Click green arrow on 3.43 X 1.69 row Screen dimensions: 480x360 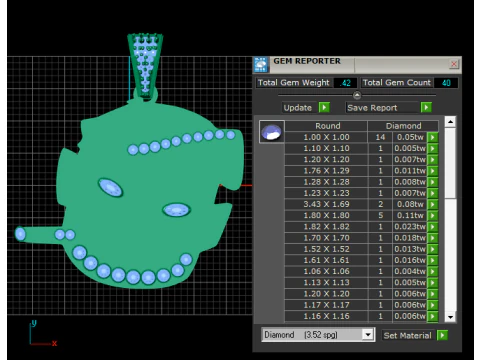pyautogui.click(x=432, y=204)
